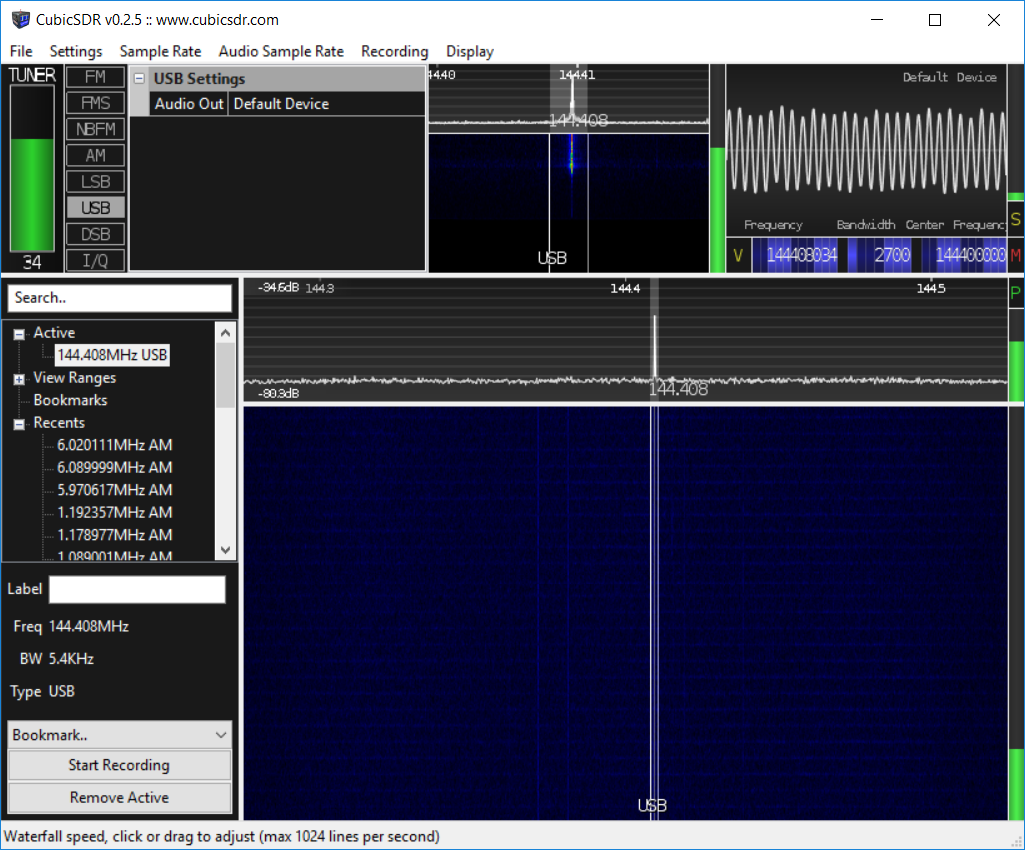Toggle the S solo mode button
Screen dimensions: 1025x850
point(1015,220)
